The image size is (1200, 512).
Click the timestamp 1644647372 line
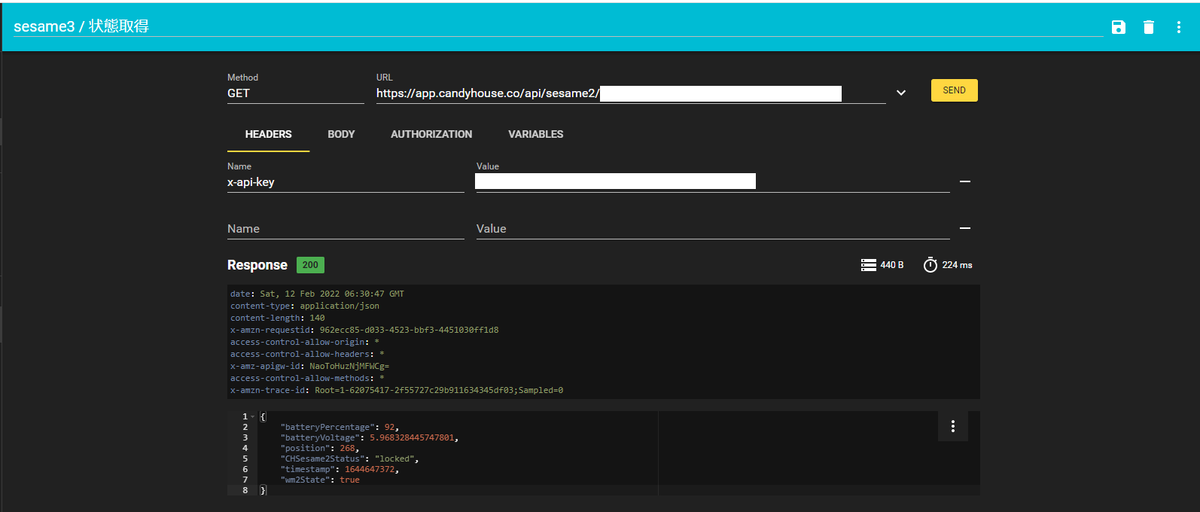(x=341, y=470)
